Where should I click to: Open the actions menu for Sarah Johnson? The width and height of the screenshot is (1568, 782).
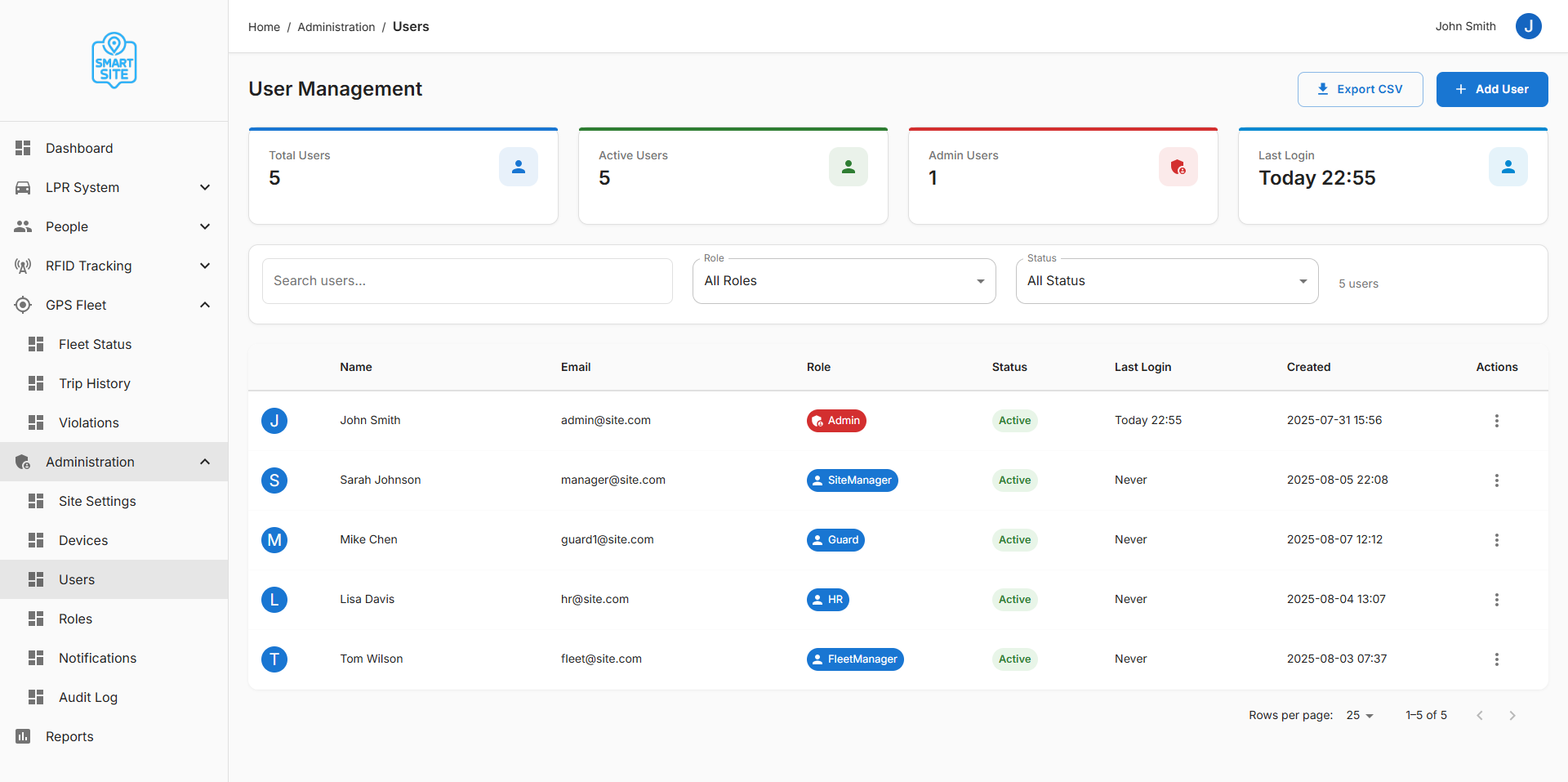coord(1497,480)
